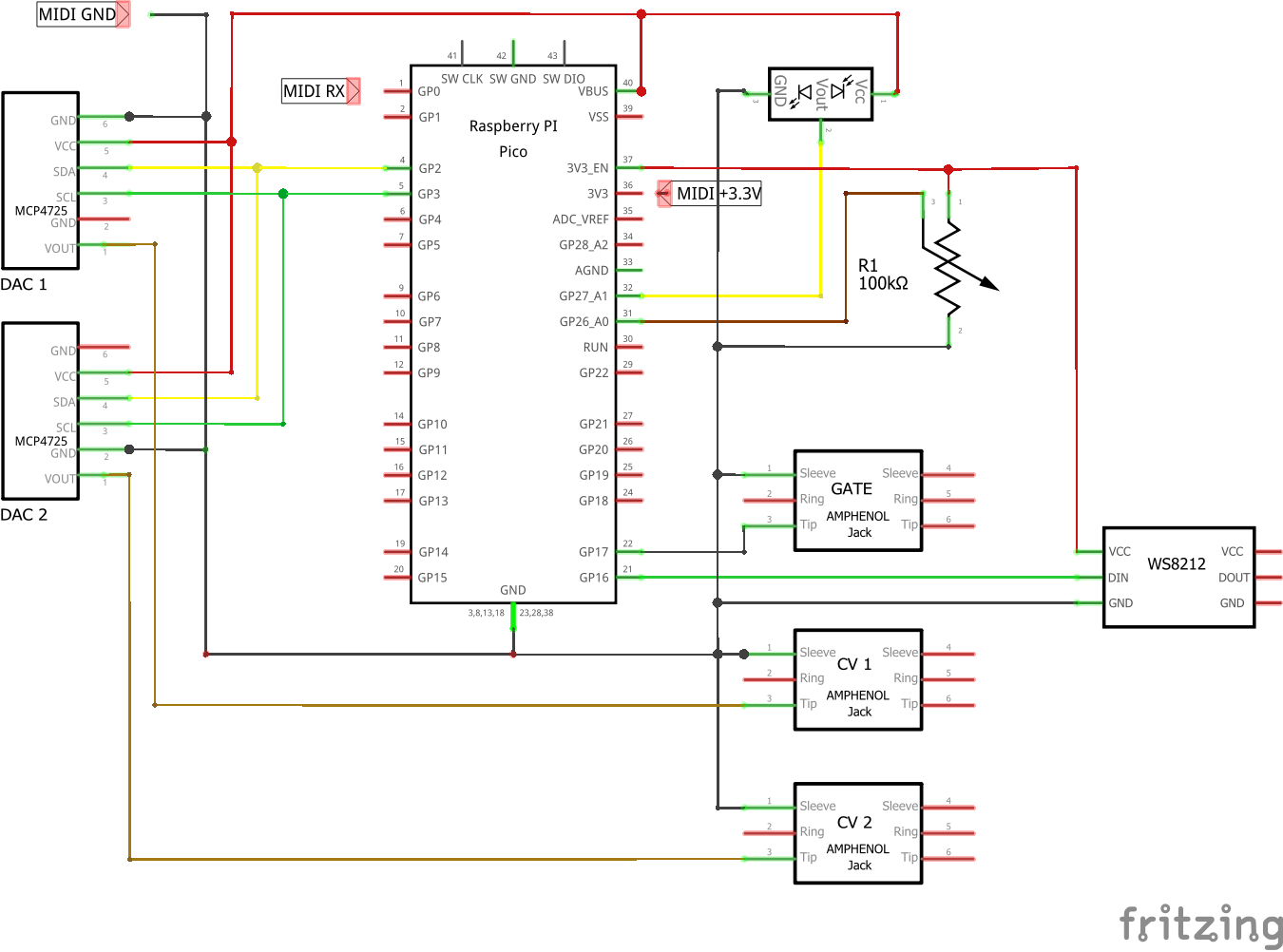Select the GATE Amphenol jack component
Viewport: 1283px width, 952px height.
pyautogui.click(x=857, y=501)
